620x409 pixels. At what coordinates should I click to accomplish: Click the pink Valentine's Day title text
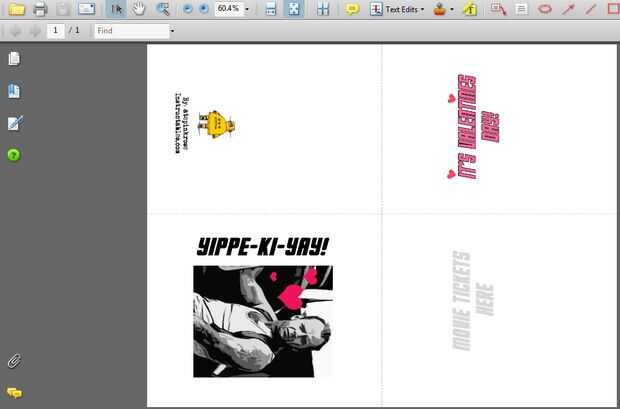(x=478, y=127)
